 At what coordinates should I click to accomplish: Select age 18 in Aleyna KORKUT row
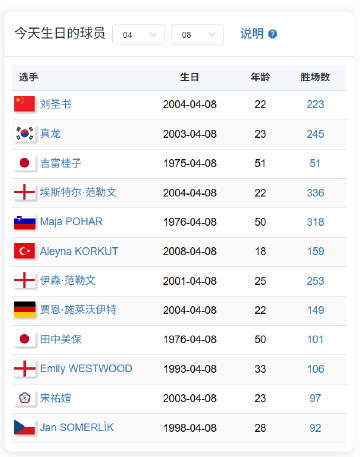click(260, 251)
